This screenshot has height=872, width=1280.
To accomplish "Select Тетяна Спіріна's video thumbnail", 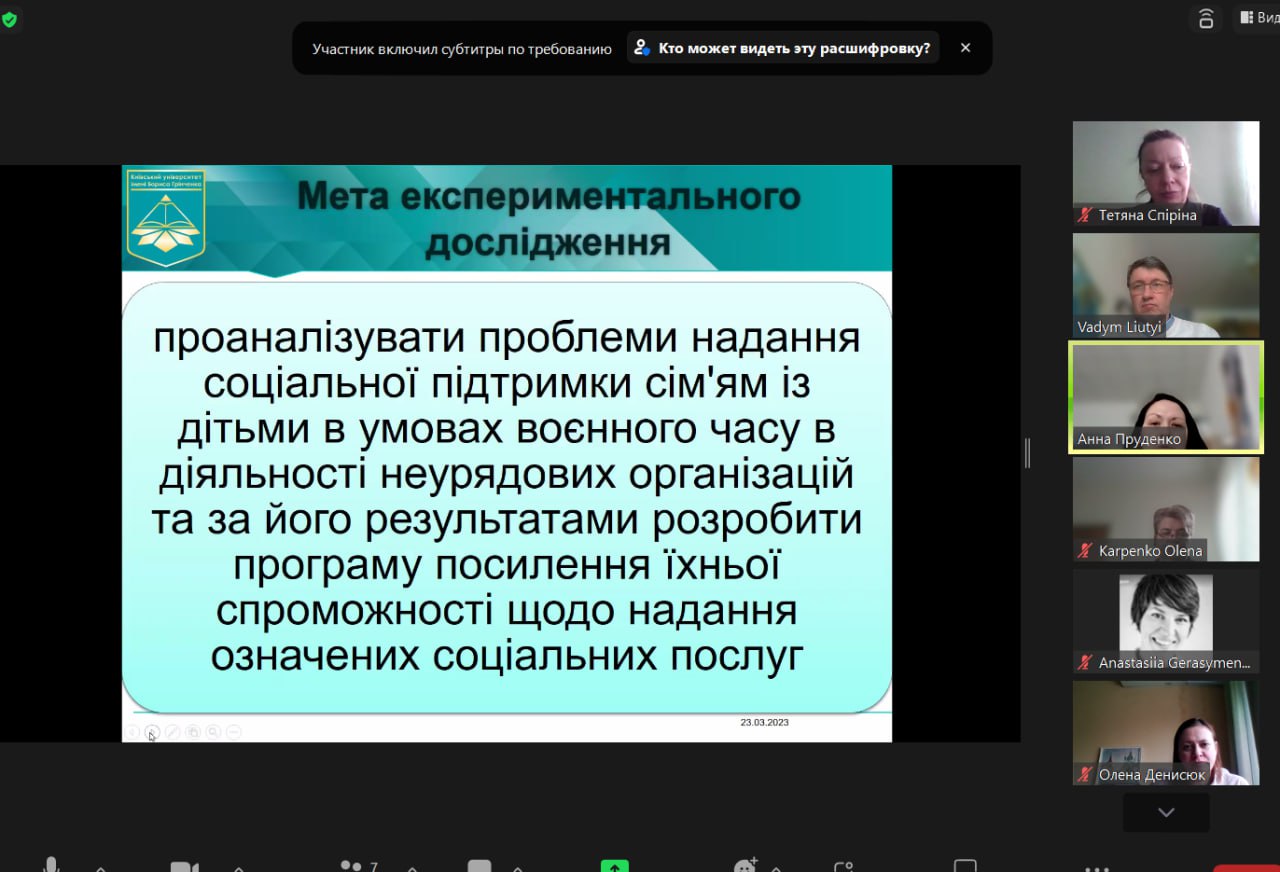I will click(1166, 173).
